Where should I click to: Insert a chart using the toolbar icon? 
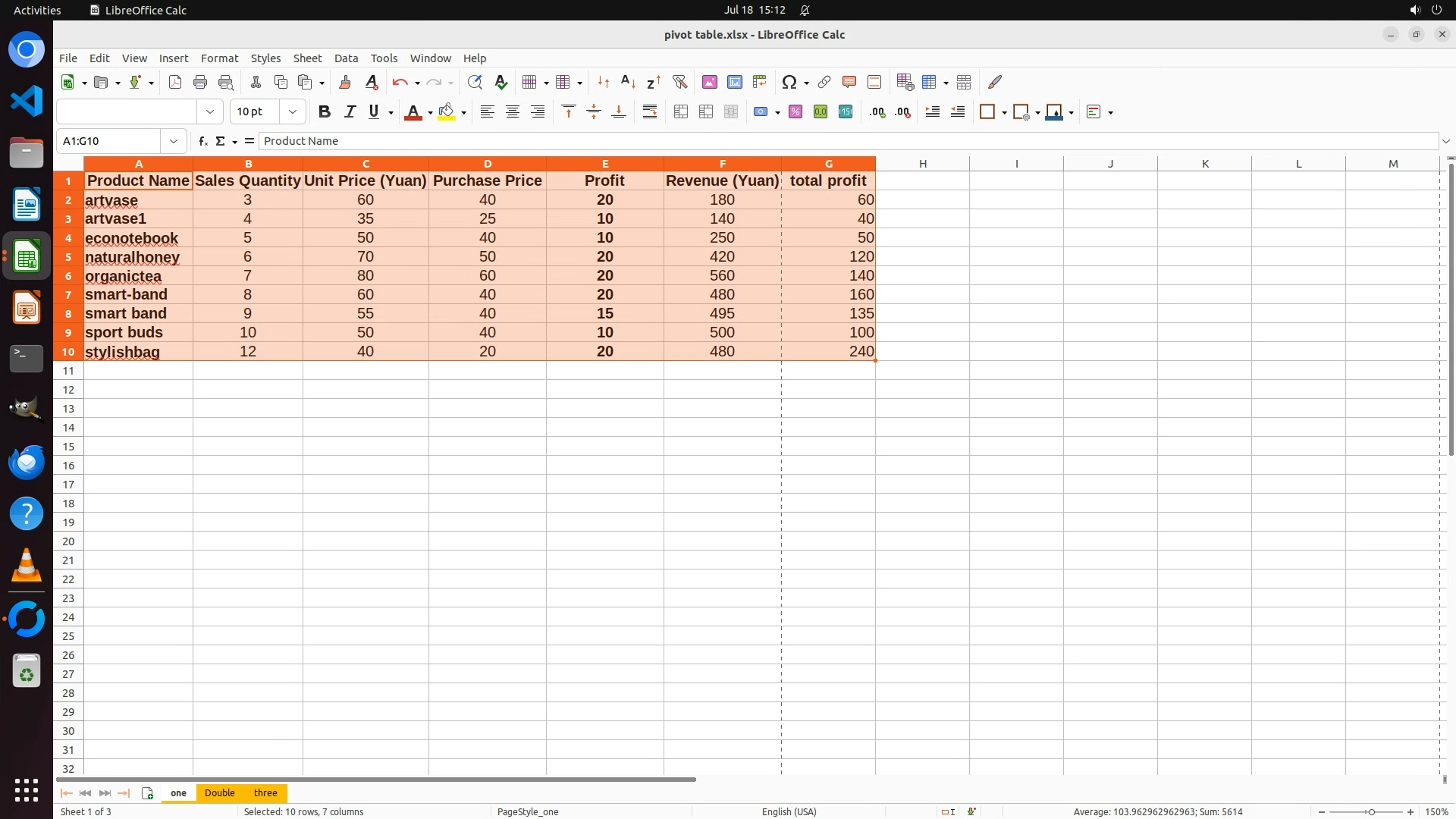click(734, 82)
